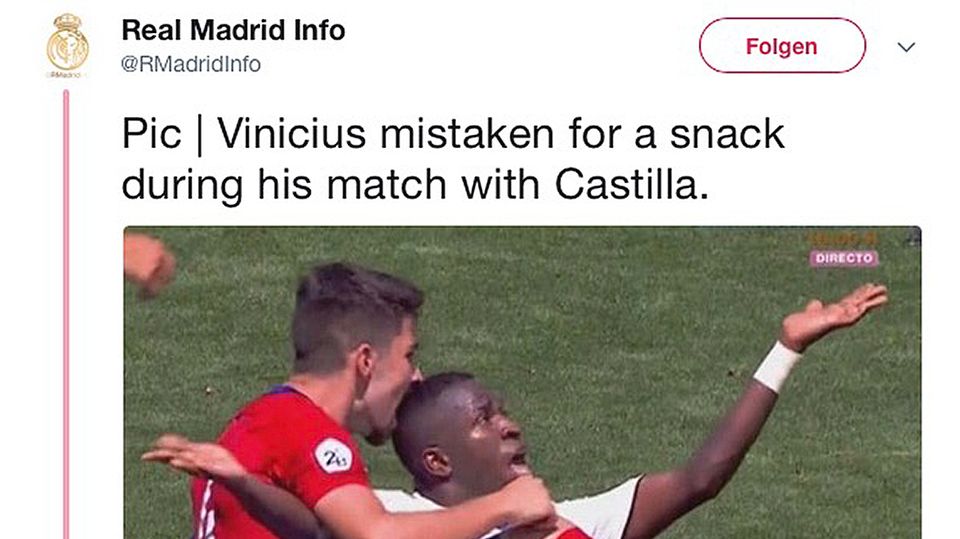Click the pink thread line below the avatar
Image resolution: width=960 pixels, height=539 pixels.
66,314
